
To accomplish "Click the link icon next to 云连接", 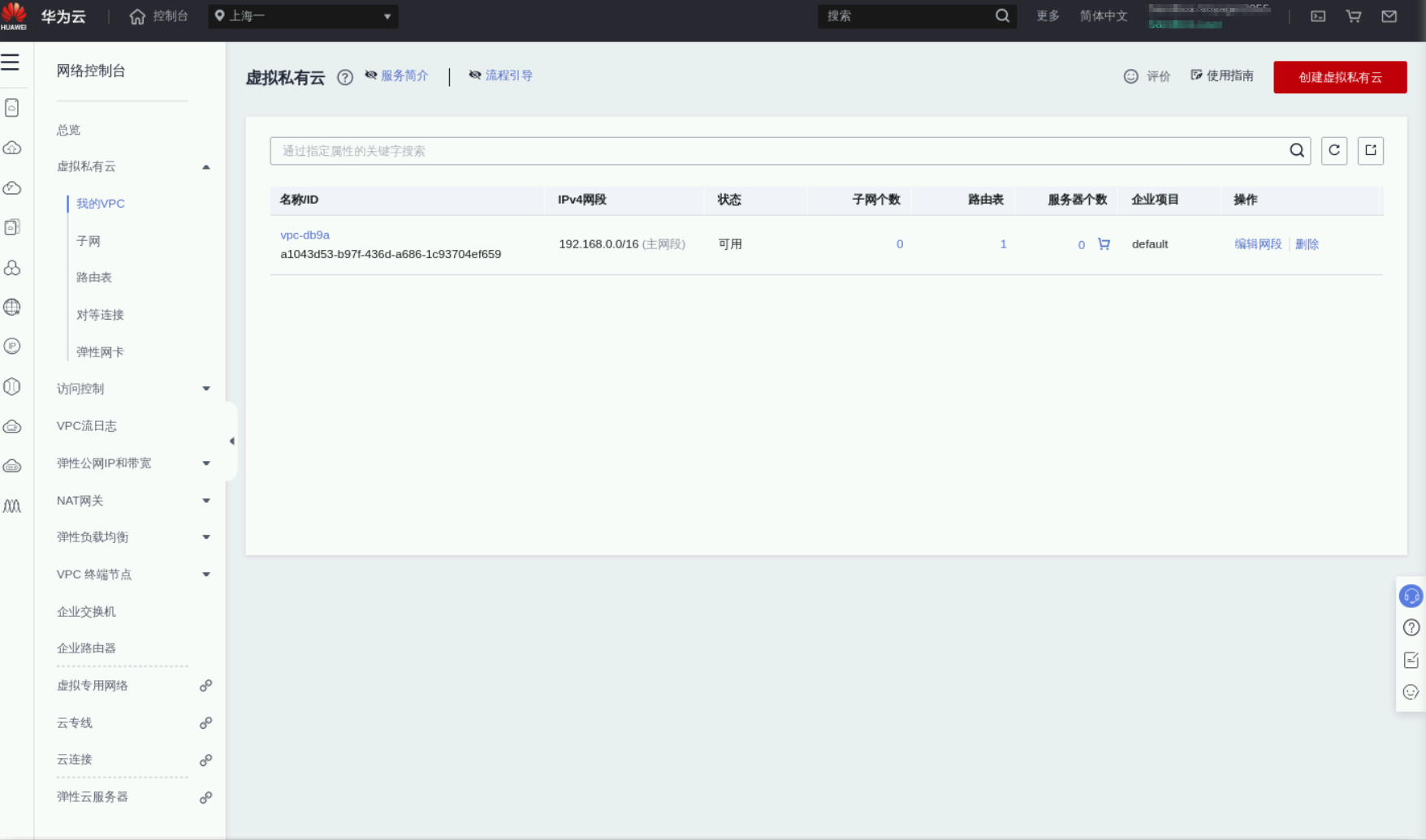I will [206, 760].
